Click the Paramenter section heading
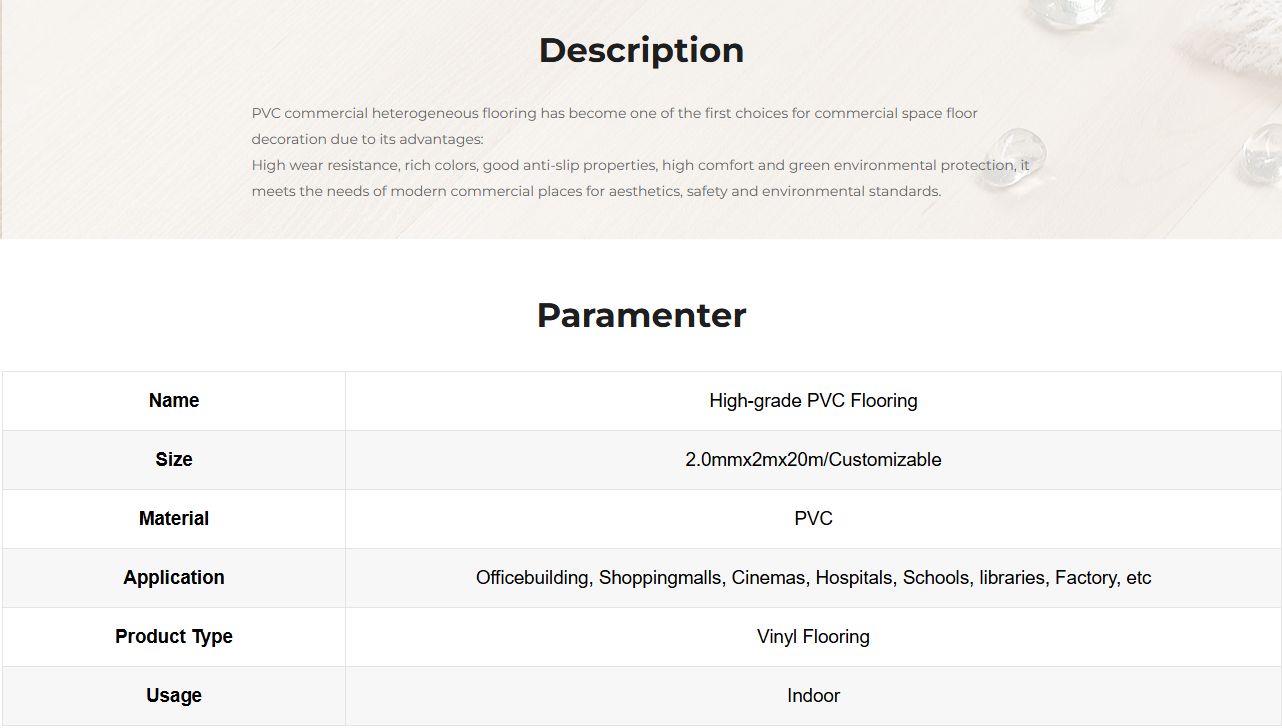This screenshot has height=728, width=1282. [641, 315]
